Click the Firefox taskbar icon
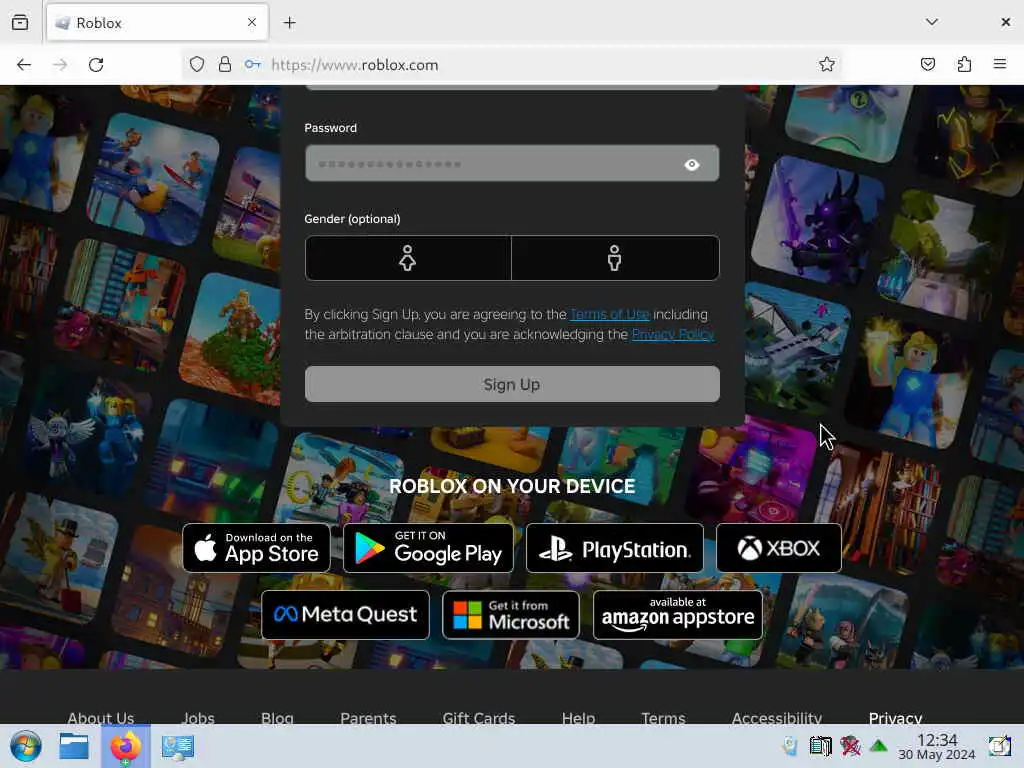The width and height of the screenshot is (1024, 768). (x=126, y=747)
